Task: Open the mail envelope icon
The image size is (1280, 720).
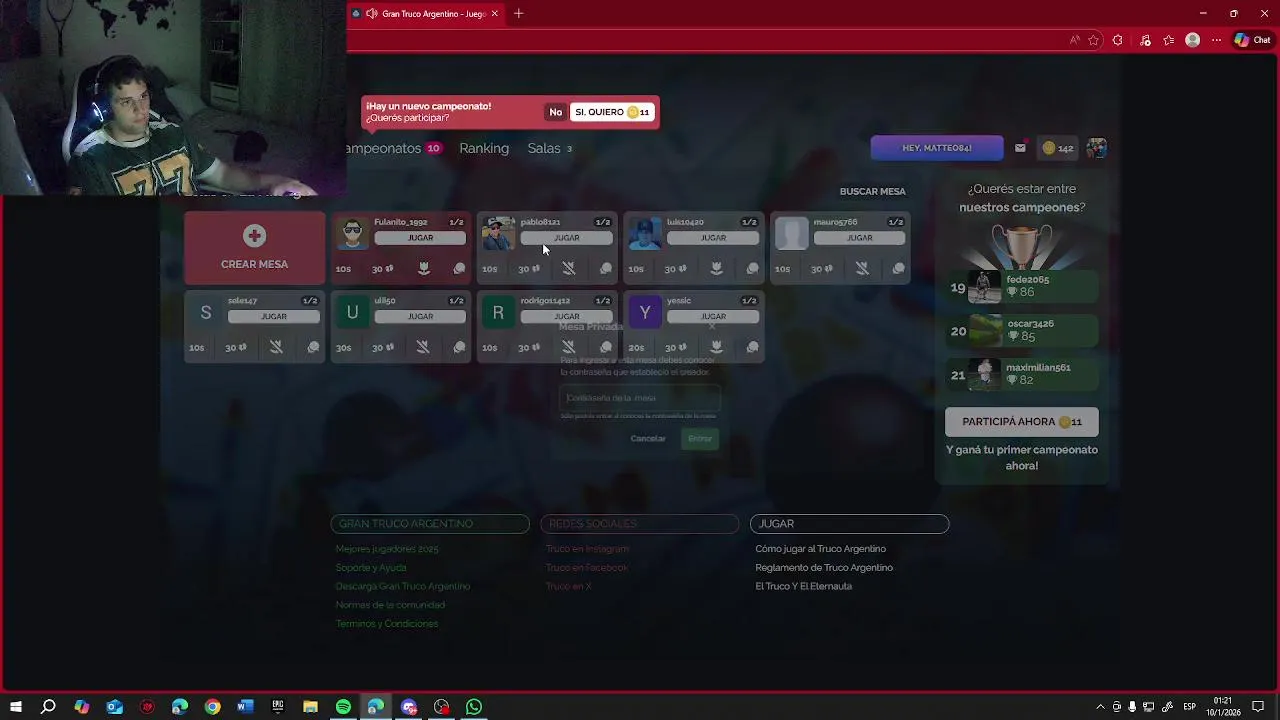Action: pos(1020,148)
